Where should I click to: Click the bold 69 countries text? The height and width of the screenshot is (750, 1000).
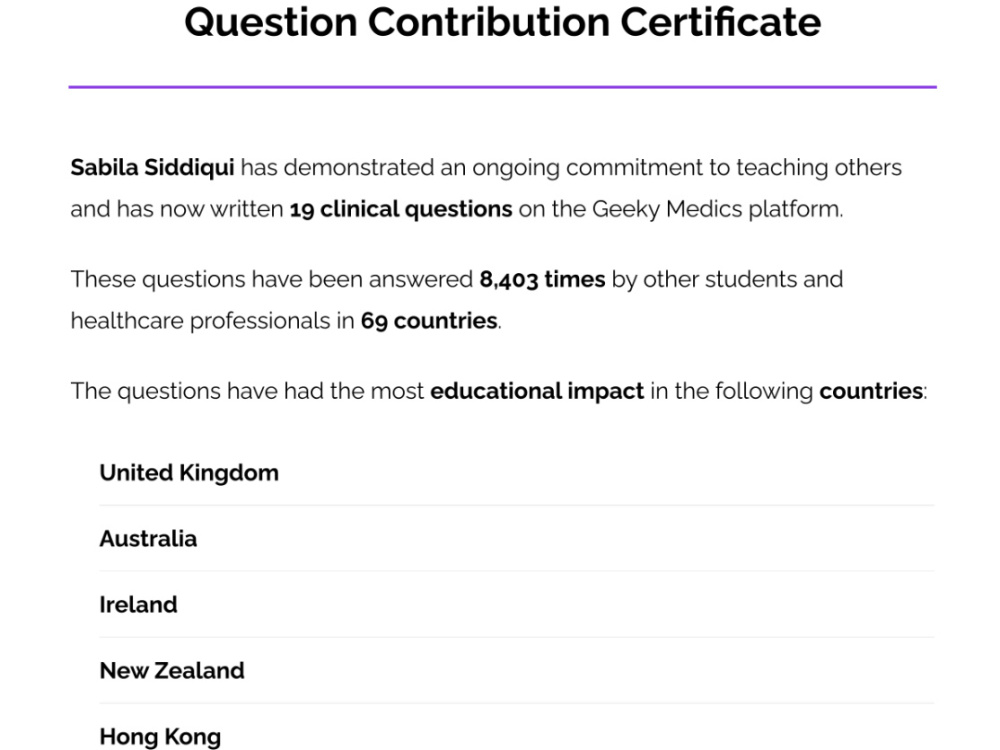coord(429,321)
